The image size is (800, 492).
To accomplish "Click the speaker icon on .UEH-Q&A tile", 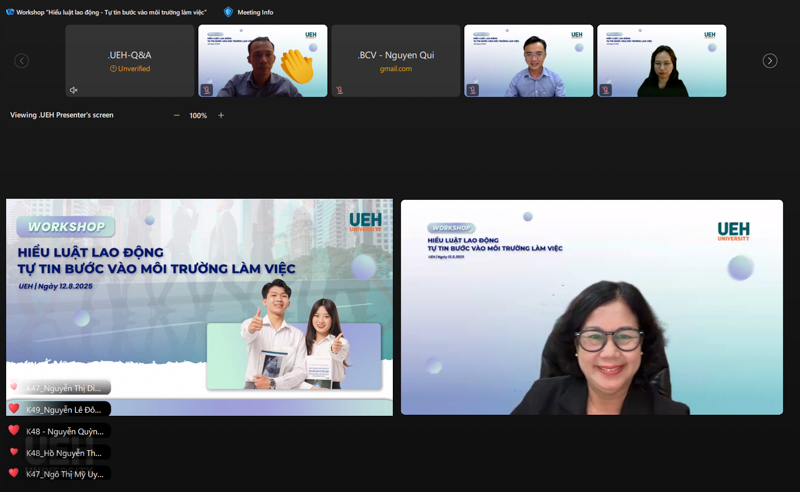I will pyautogui.click(x=74, y=90).
